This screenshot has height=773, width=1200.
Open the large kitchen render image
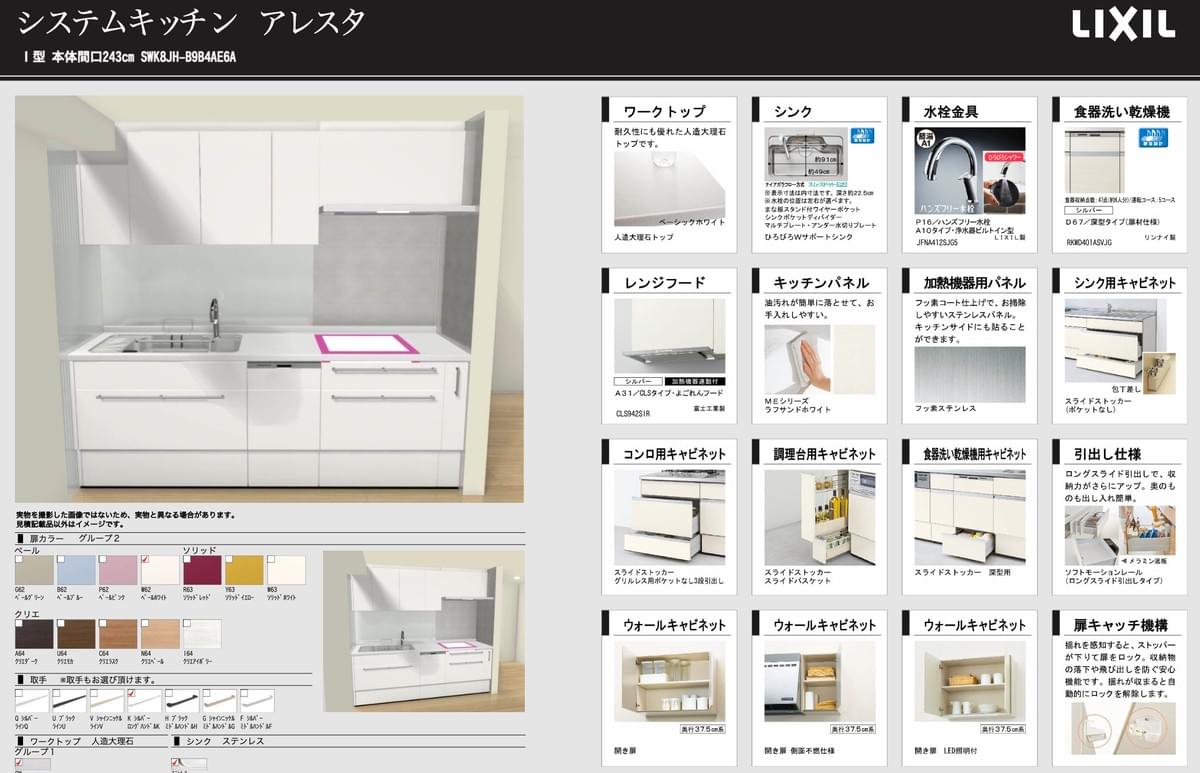coord(270,299)
